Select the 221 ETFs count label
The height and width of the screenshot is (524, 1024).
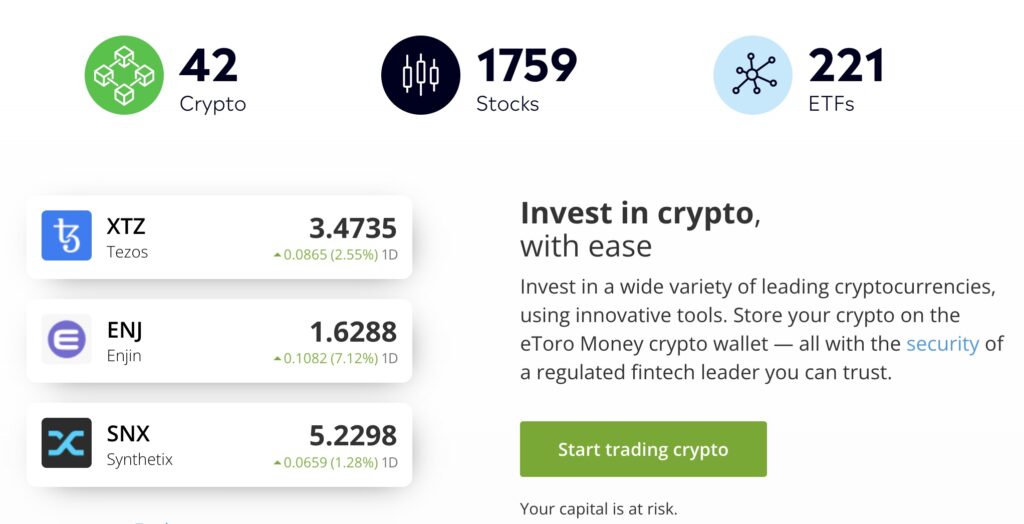tap(846, 80)
